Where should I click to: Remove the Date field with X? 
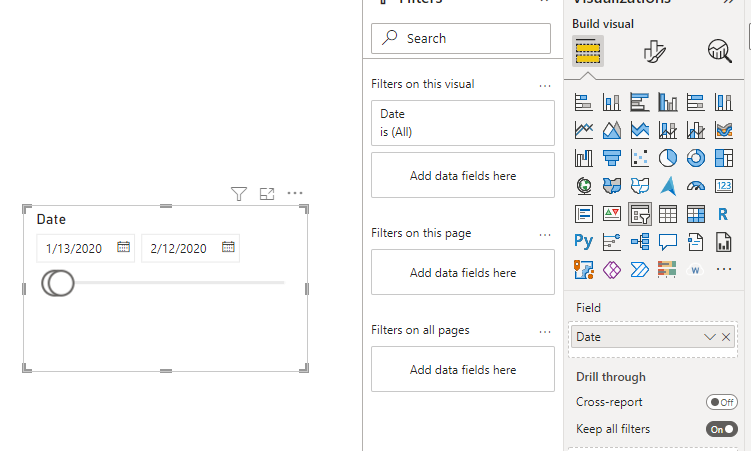tap(726, 337)
